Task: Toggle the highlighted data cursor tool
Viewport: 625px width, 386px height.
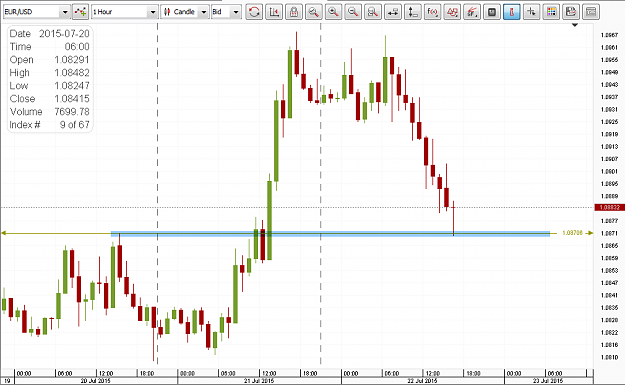Action: coord(512,12)
